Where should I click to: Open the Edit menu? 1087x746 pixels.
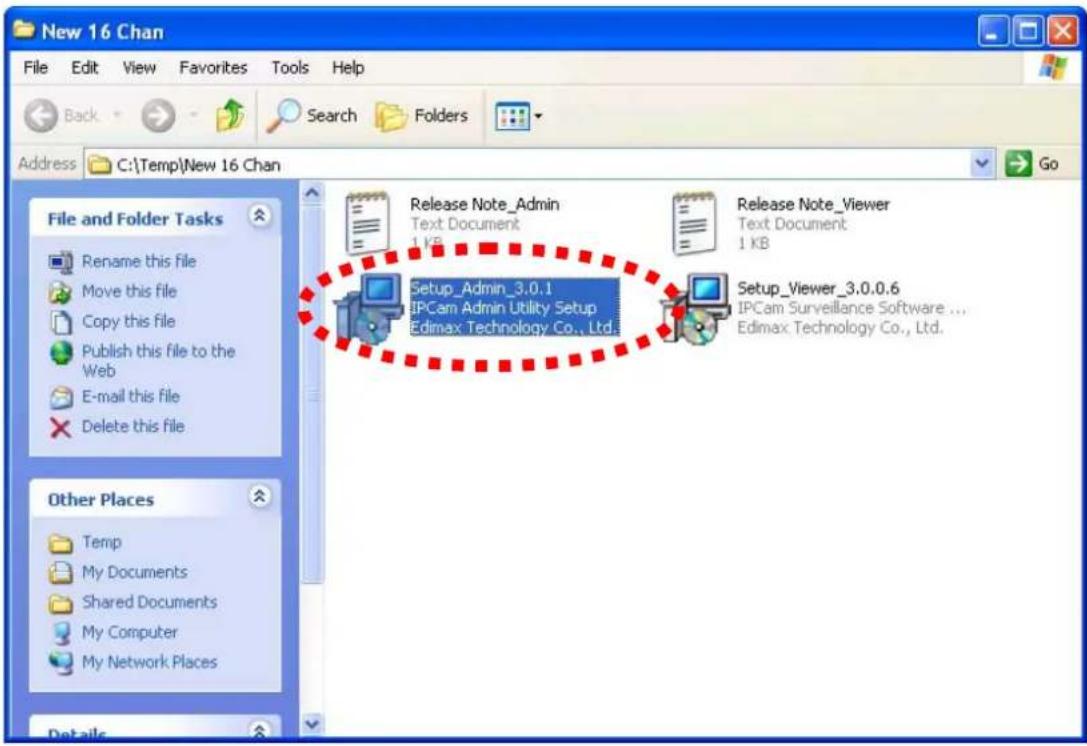tap(85, 68)
